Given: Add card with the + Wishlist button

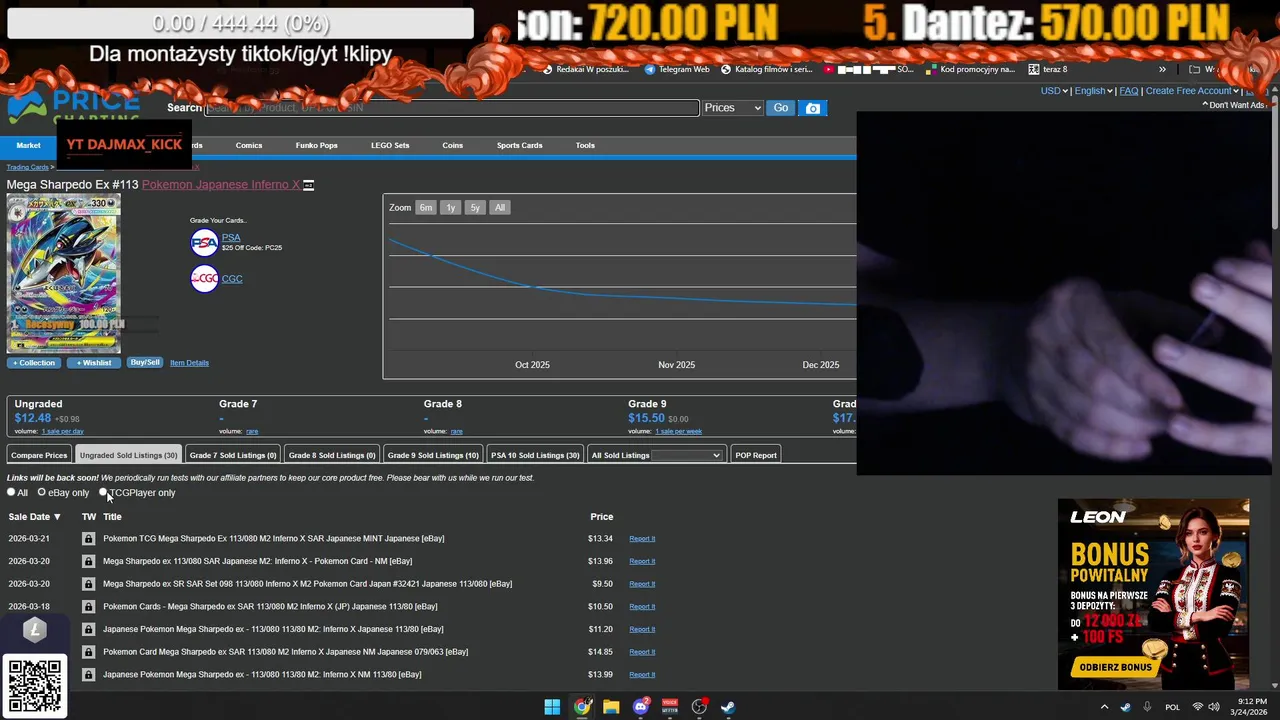Looking at the screenshot, I should click(94, 362).
